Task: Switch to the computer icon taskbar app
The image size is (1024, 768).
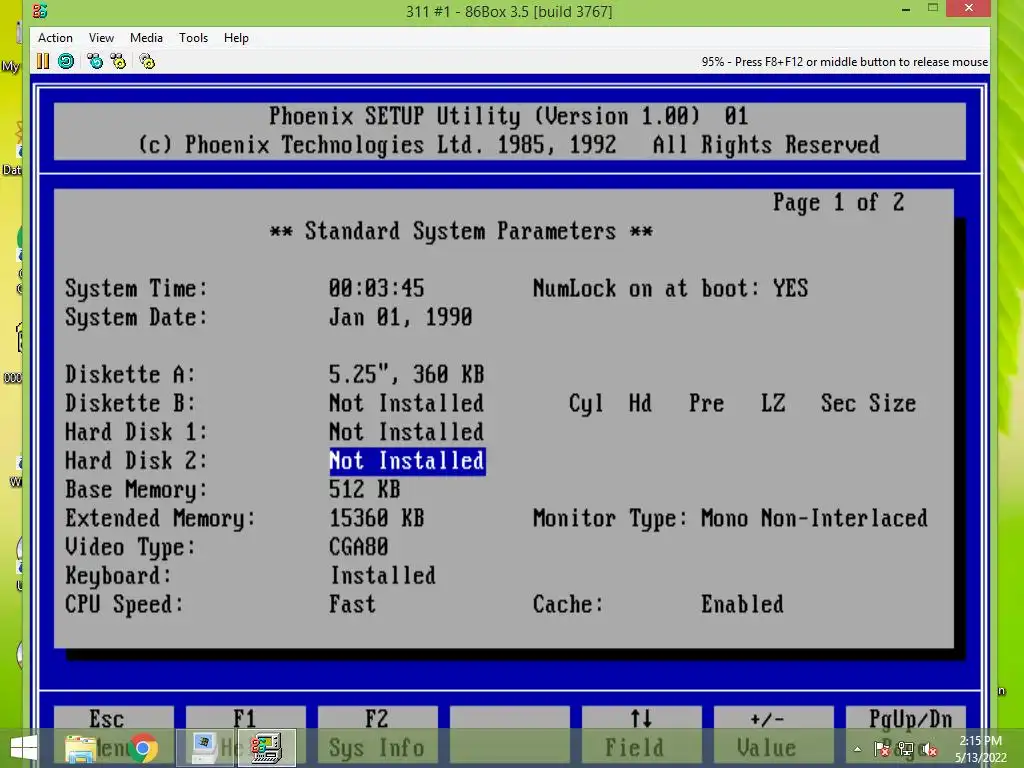Action: [204, 748]
